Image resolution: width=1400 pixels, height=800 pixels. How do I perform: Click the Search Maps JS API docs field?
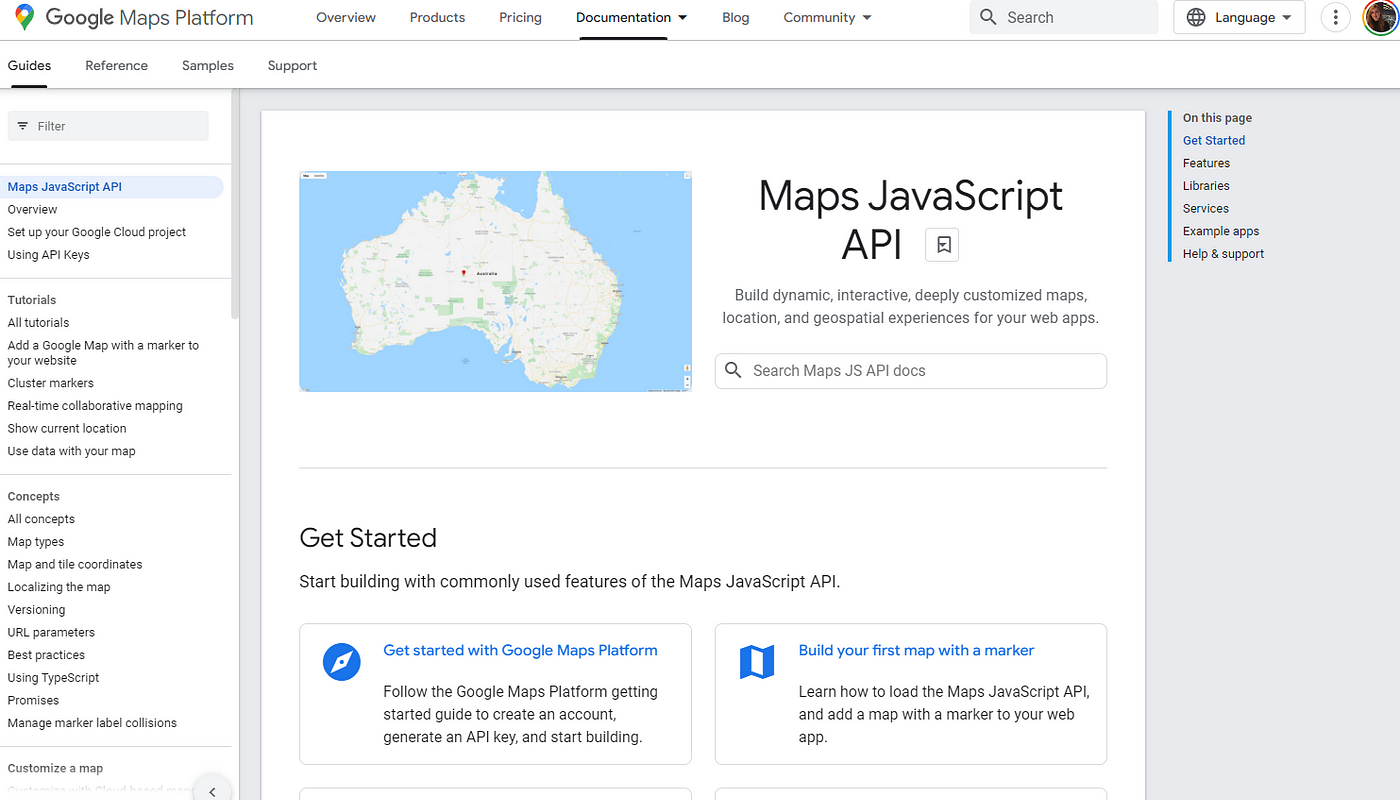[911, 370]
